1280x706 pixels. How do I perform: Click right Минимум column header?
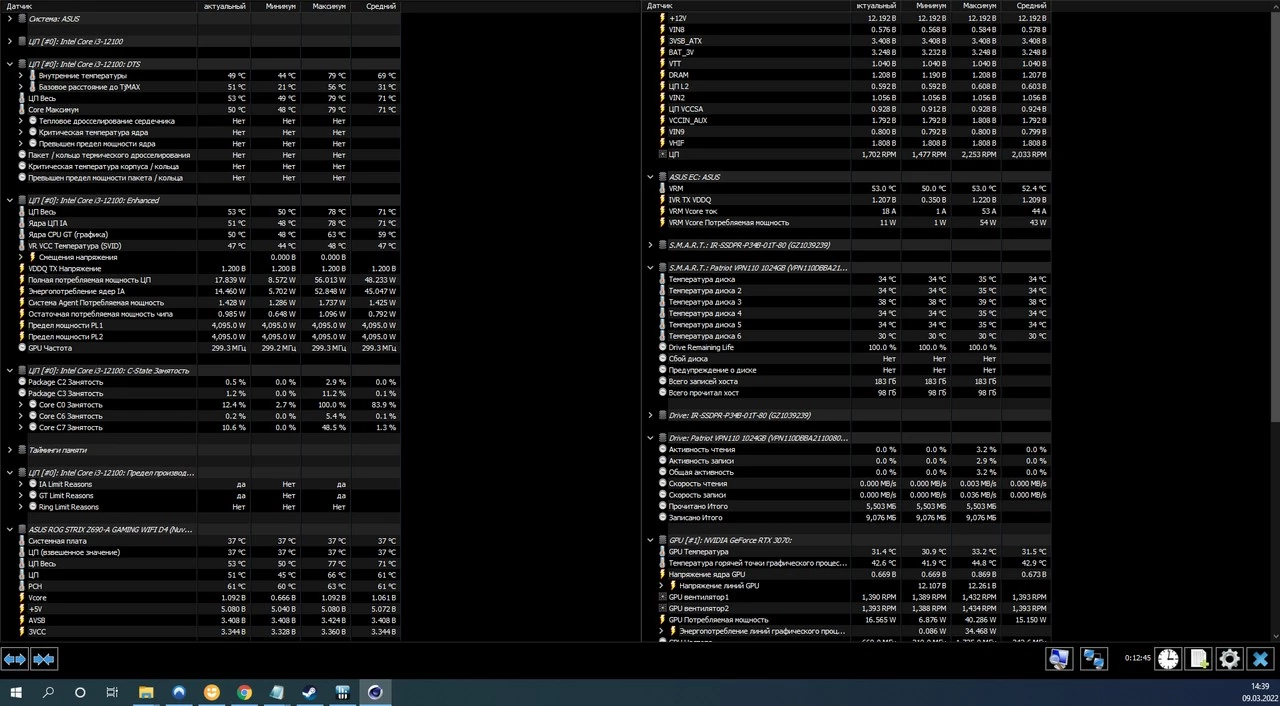925,6
